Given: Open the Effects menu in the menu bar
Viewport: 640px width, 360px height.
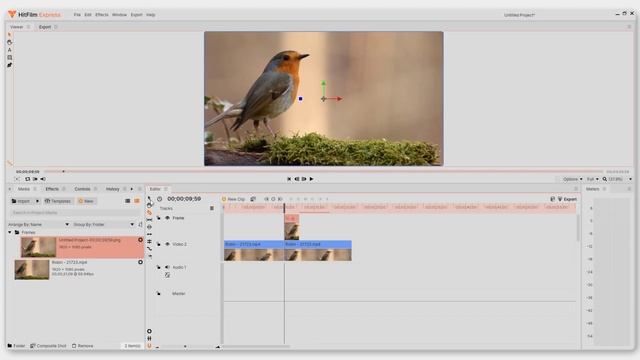Looking at the screenshot, I should coord(102,15).
